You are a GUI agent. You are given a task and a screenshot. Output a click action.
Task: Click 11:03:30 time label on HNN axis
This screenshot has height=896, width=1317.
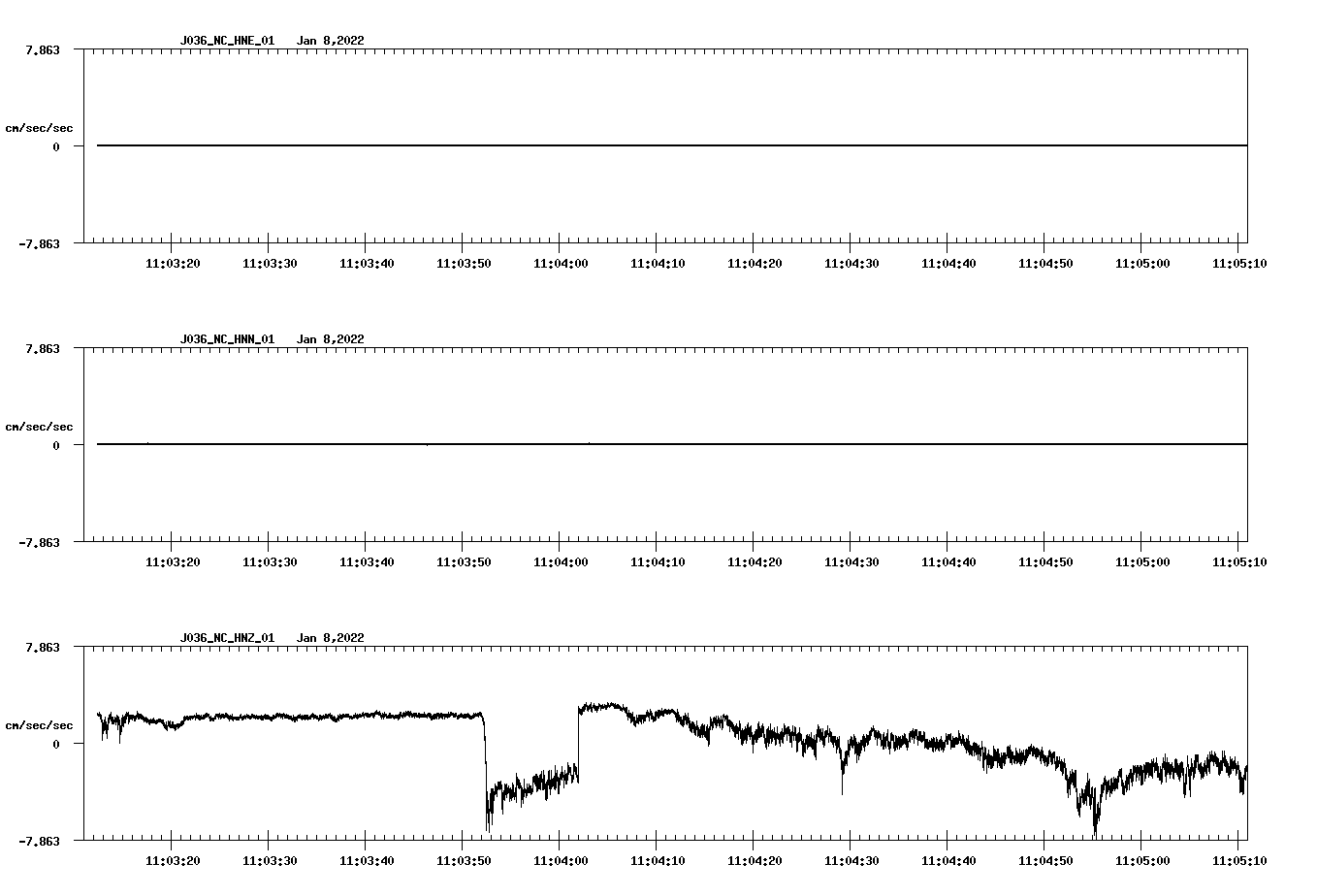coord(270,561)
